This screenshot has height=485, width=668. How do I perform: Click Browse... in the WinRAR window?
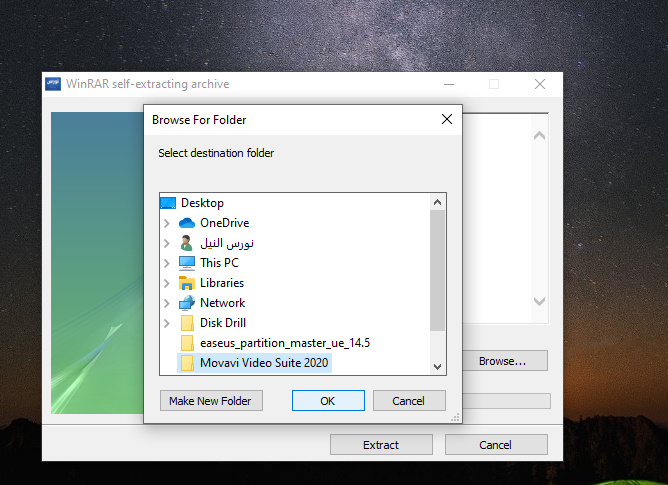tap(505, 361)
